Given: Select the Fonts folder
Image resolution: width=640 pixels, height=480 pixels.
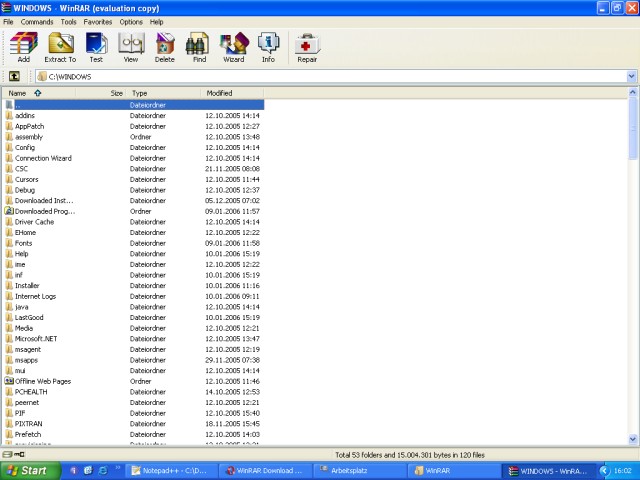Looking at the screenshot, I should click(x=23, y=243).
